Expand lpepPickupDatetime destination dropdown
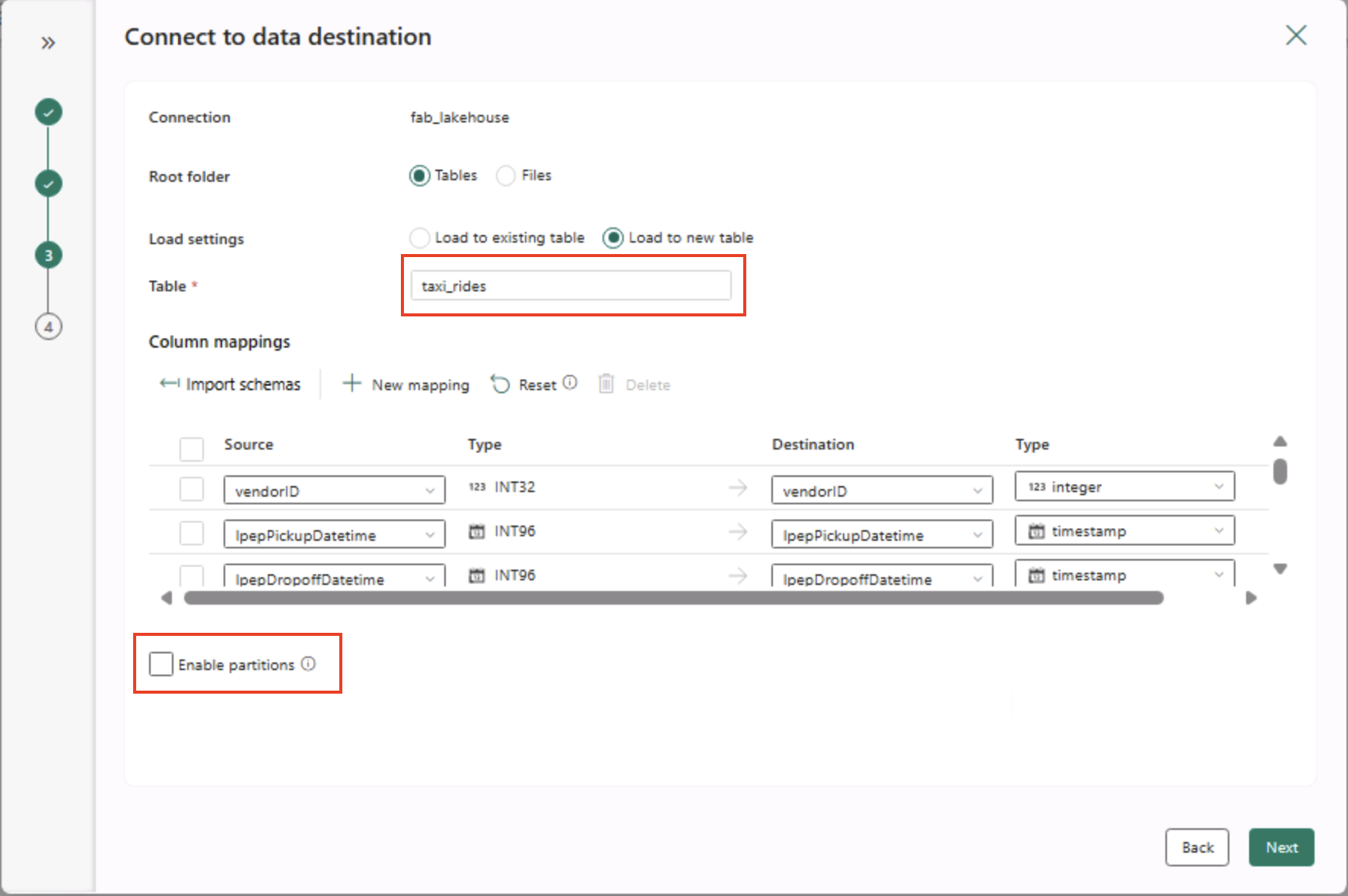 point(881,535)
